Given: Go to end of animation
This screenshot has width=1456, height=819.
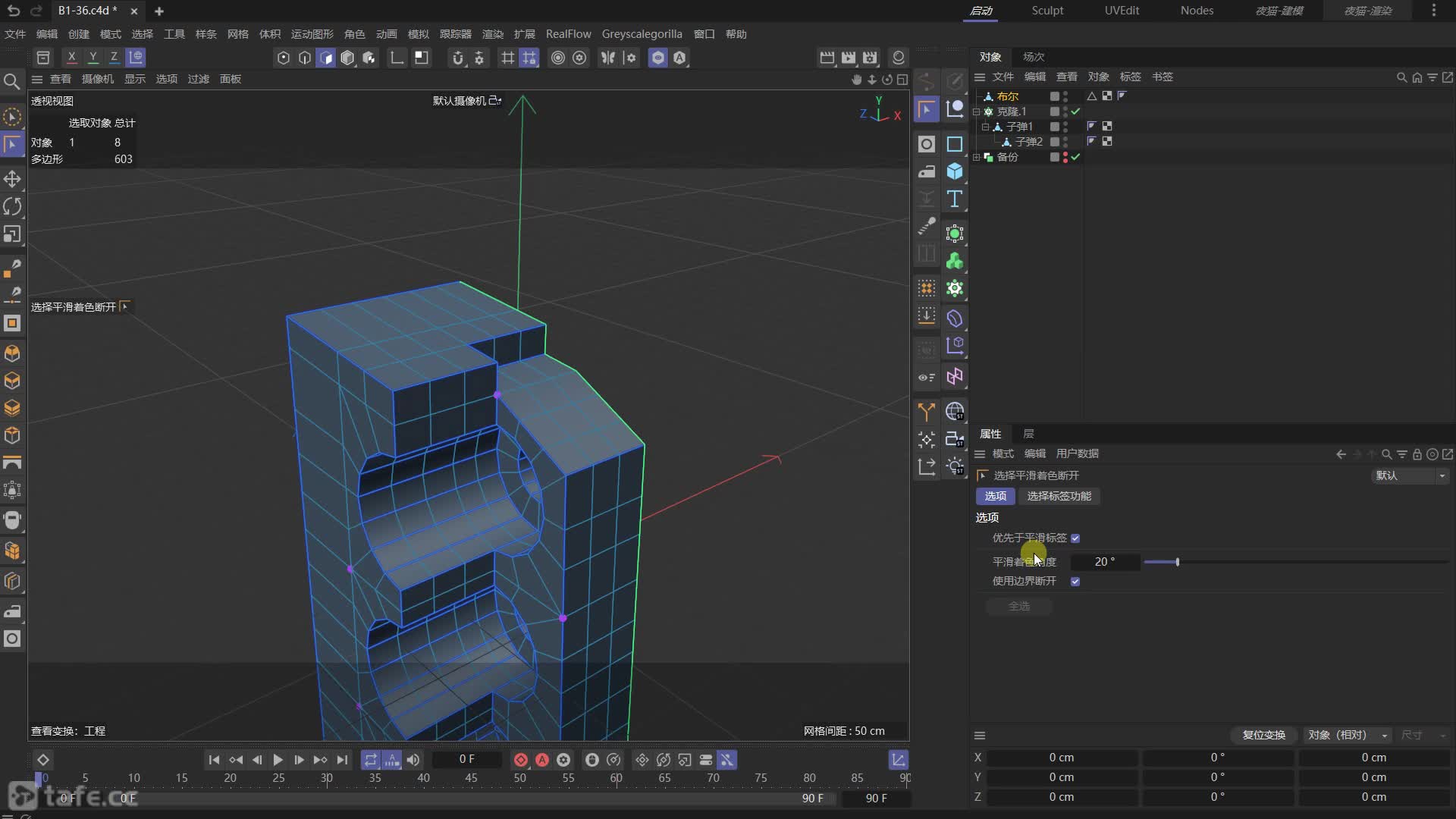Looking at the screenshot, I should point(342,760).
